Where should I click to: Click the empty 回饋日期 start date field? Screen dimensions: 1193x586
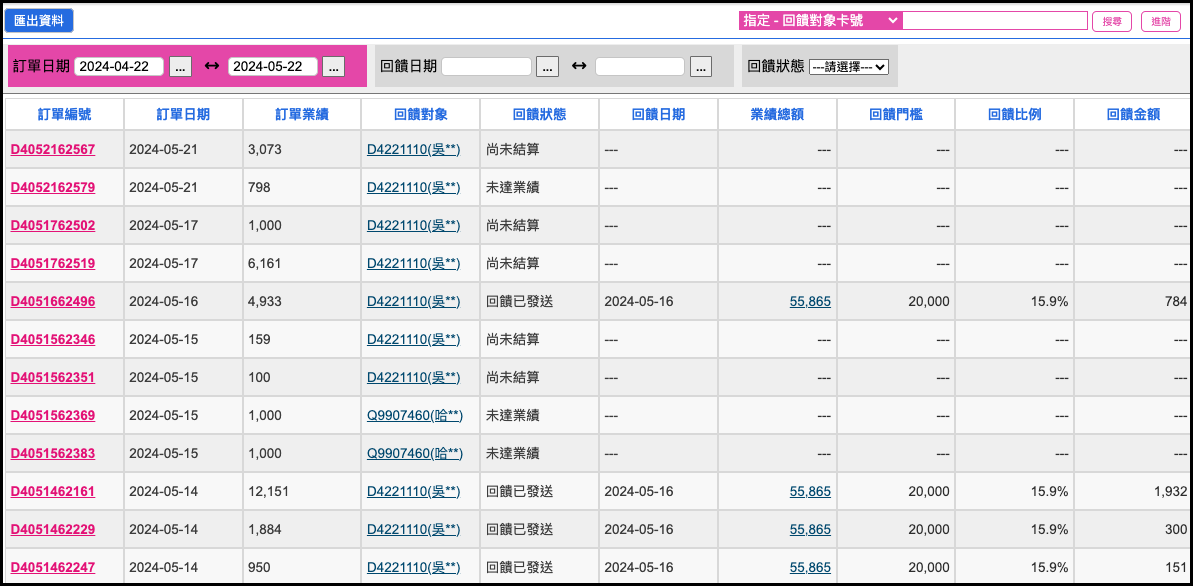(x=486, y=66)
